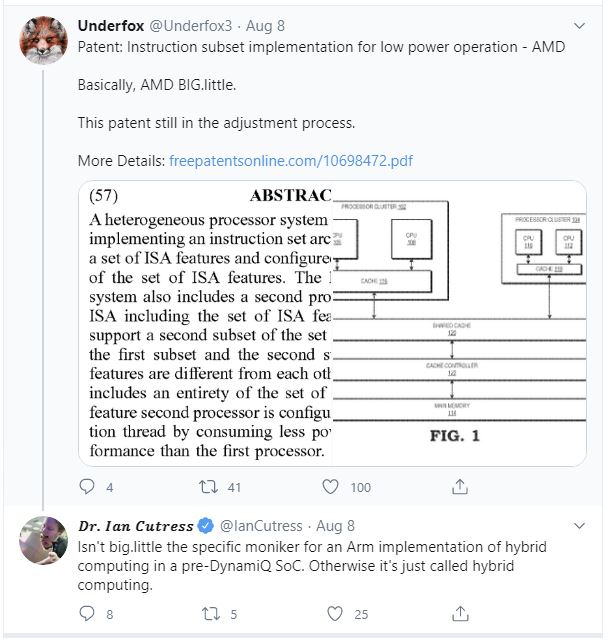The width and height of the screenshot is (613, 638).
Task: Open the Underfox display name link
Action: point(110,25)
